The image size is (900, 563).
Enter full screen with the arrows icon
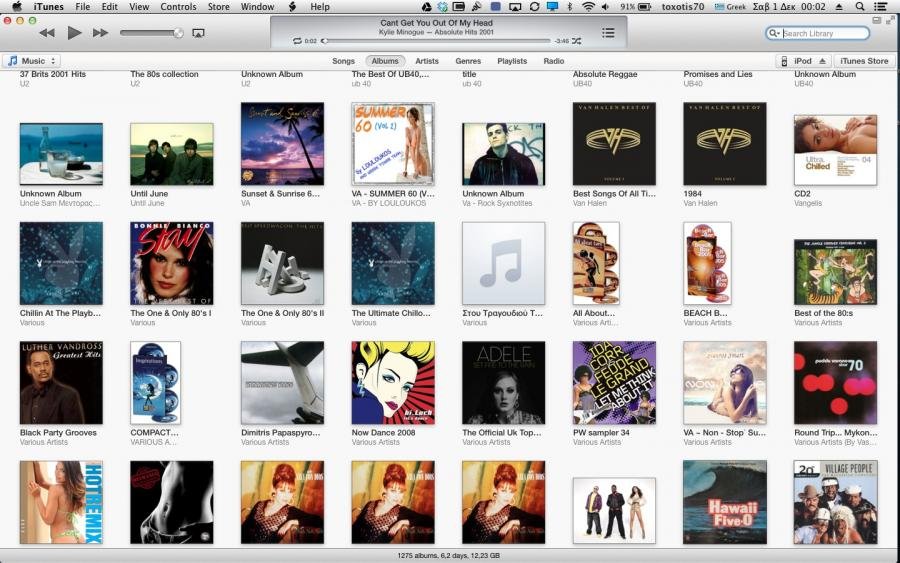pyautogui.click(x=890, y=20)
